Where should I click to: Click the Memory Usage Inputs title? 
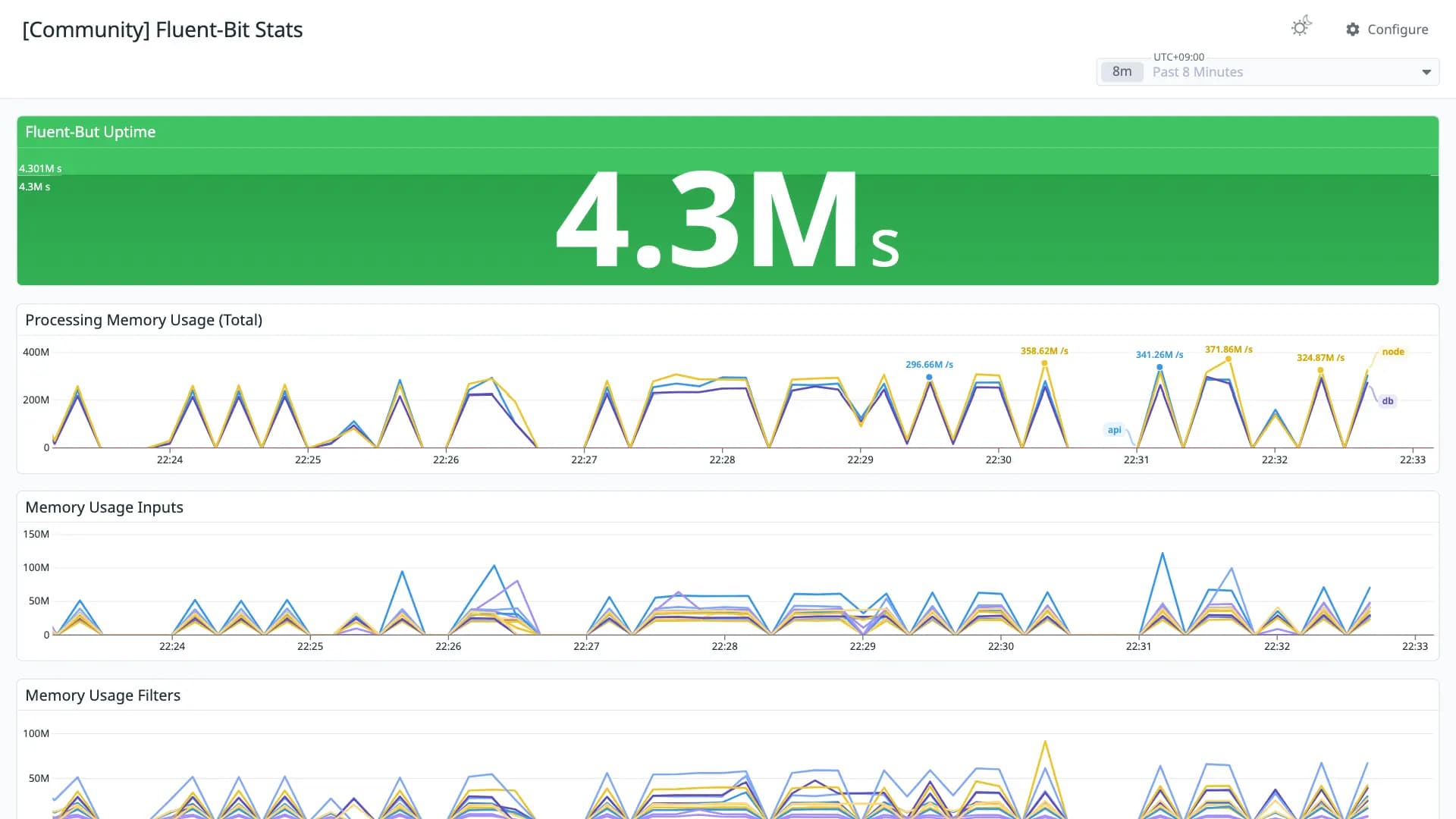(104, 507)
